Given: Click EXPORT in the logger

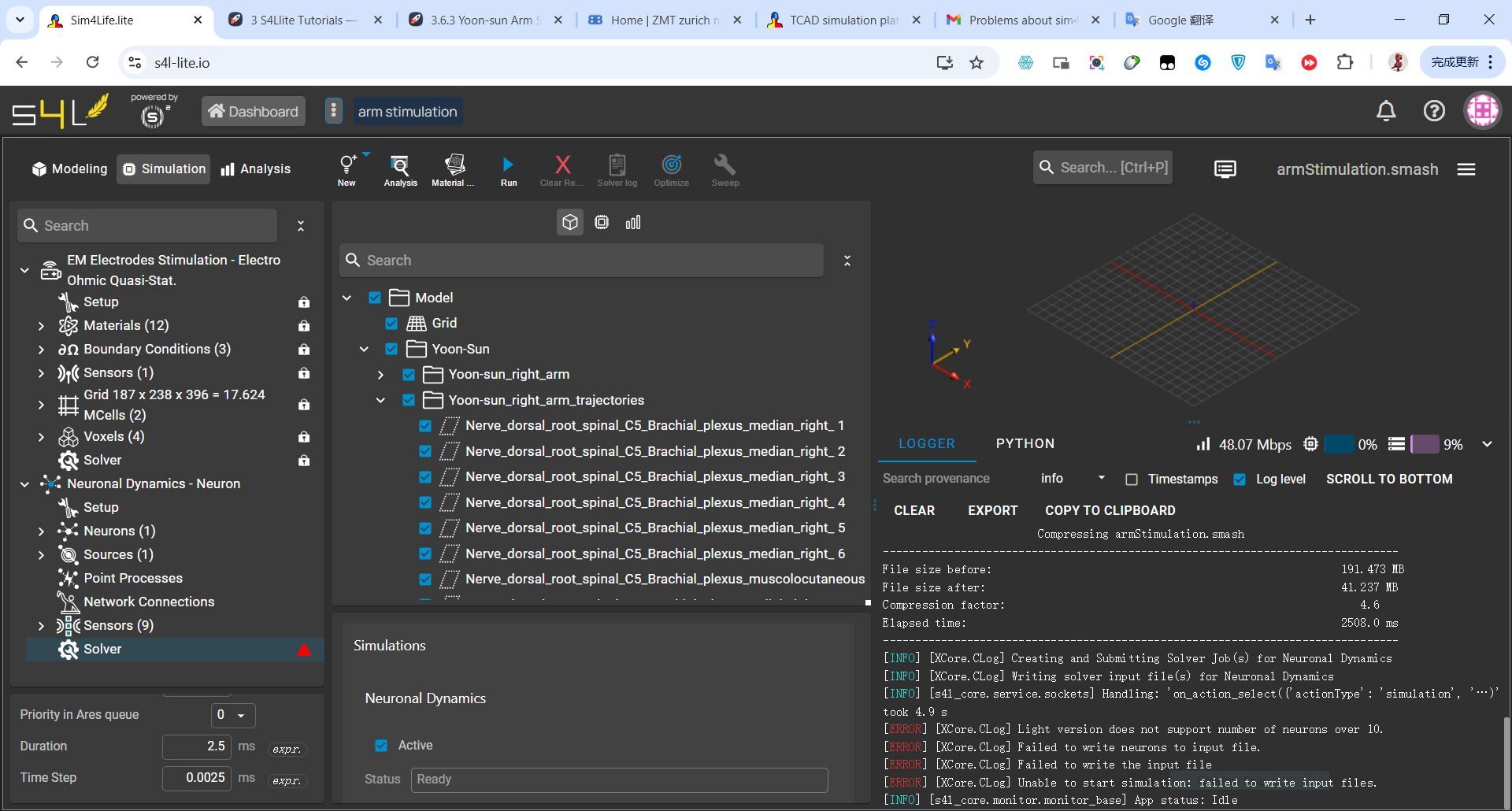Looking at the screenshot, I should click(992, 511).
